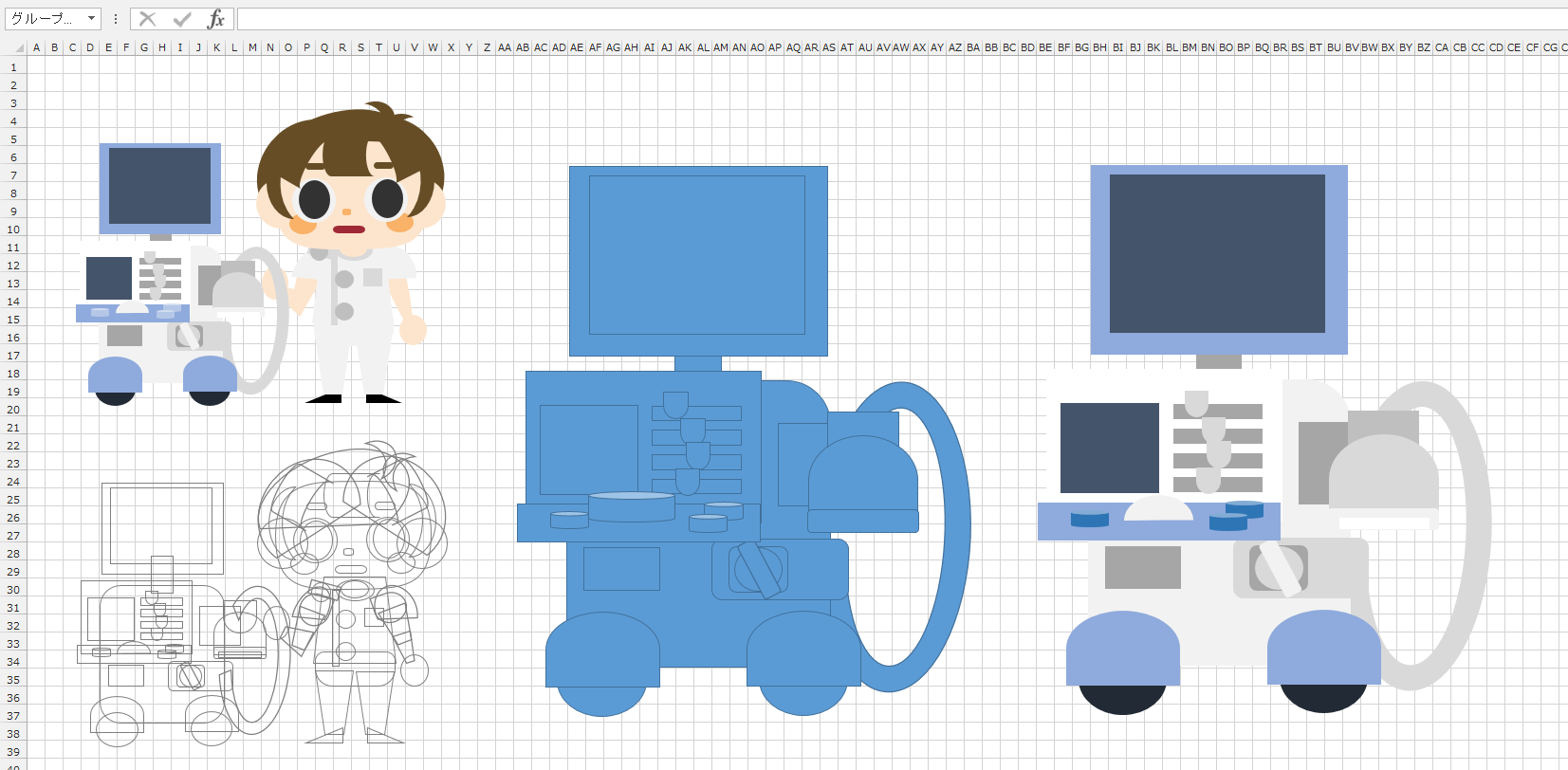Screen dimensions: 1568x770
Task: Select row 6 header
Action: pyautogui.click(x=13, y=157)
